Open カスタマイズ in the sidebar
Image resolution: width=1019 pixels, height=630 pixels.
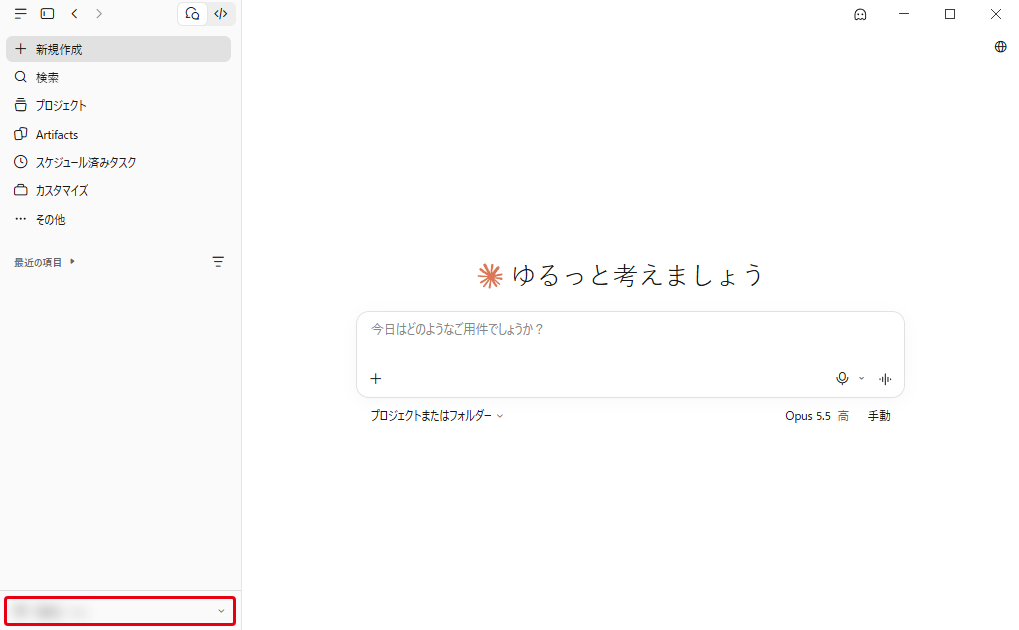[x=118, y=190]
